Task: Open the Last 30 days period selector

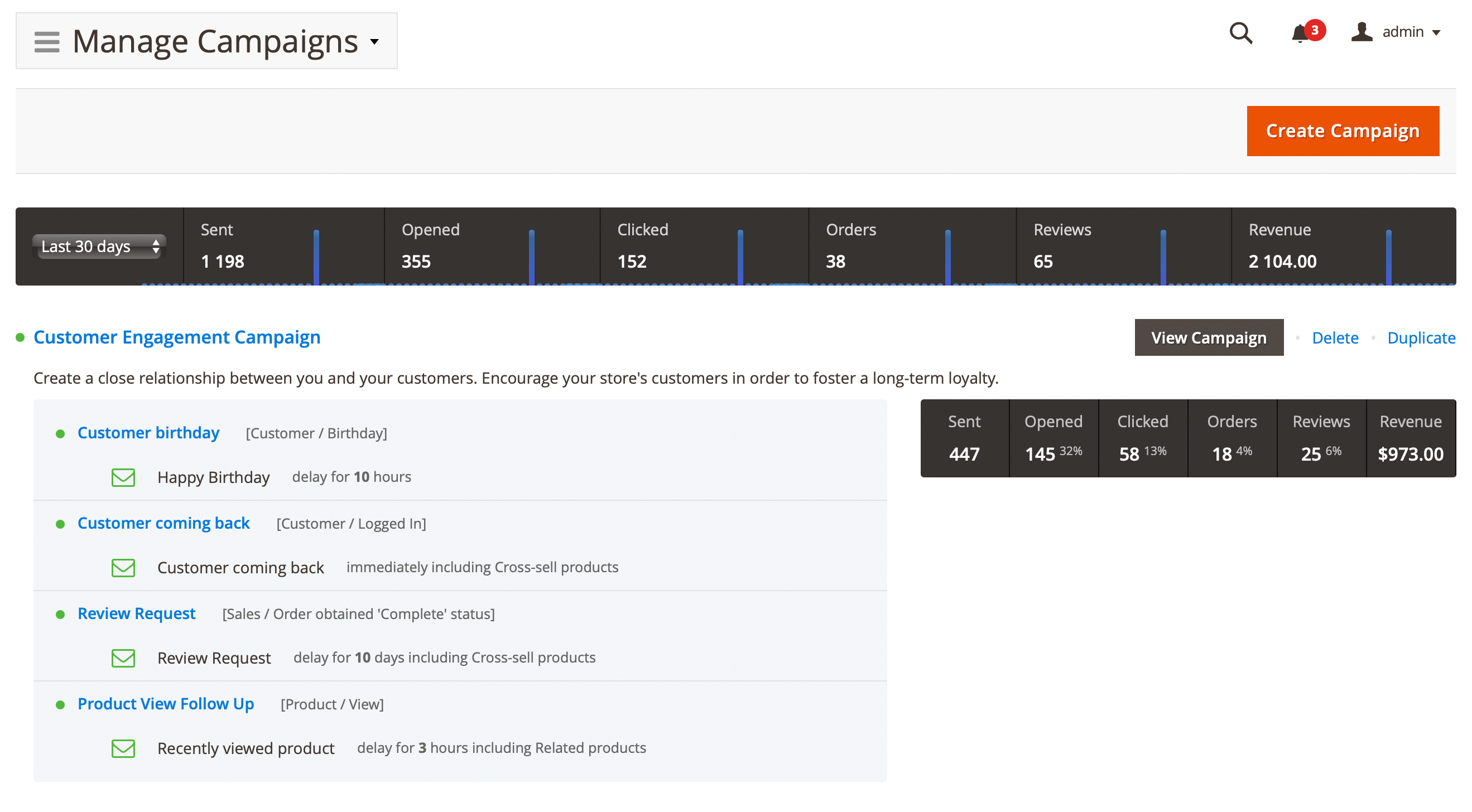Action: point(99,246)
